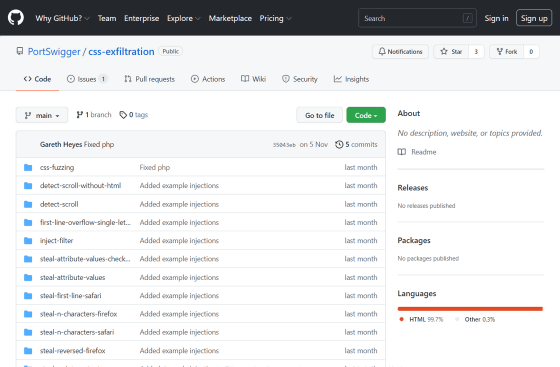The width and height of the screenshot is (560, 367).
Task: Click the detect-scroll folder icon
Action: 28,204
